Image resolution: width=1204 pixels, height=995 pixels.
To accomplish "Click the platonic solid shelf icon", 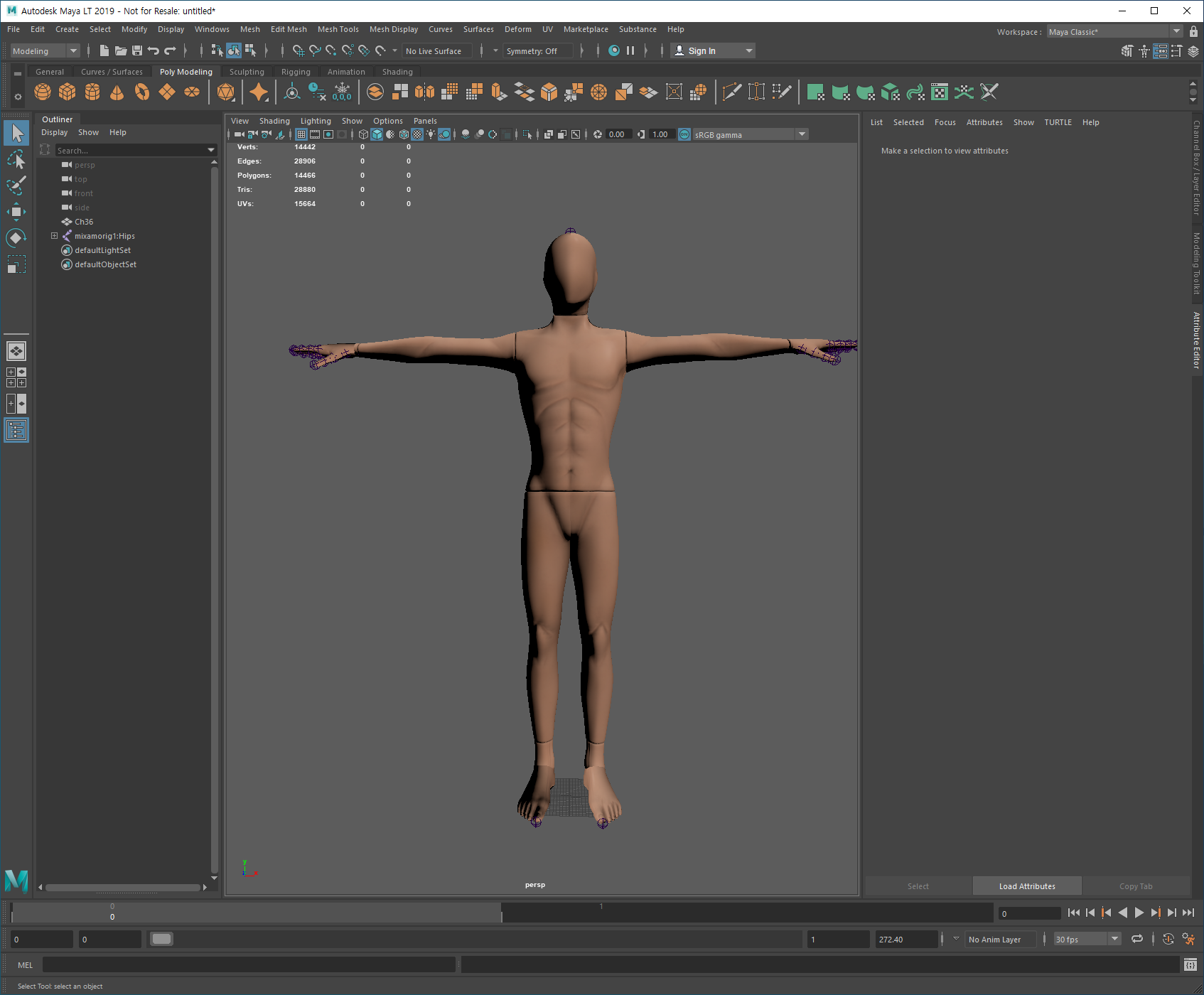I will tap(226, 92).
